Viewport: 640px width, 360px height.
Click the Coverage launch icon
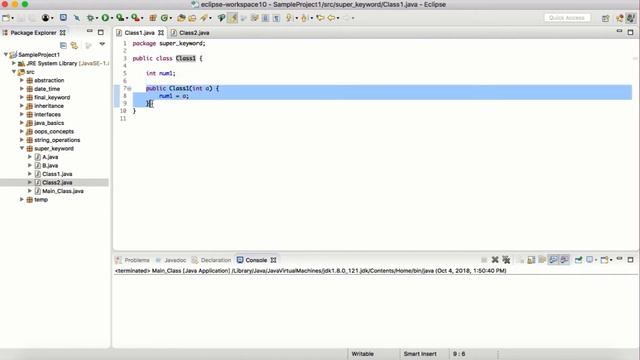[120, 18]
